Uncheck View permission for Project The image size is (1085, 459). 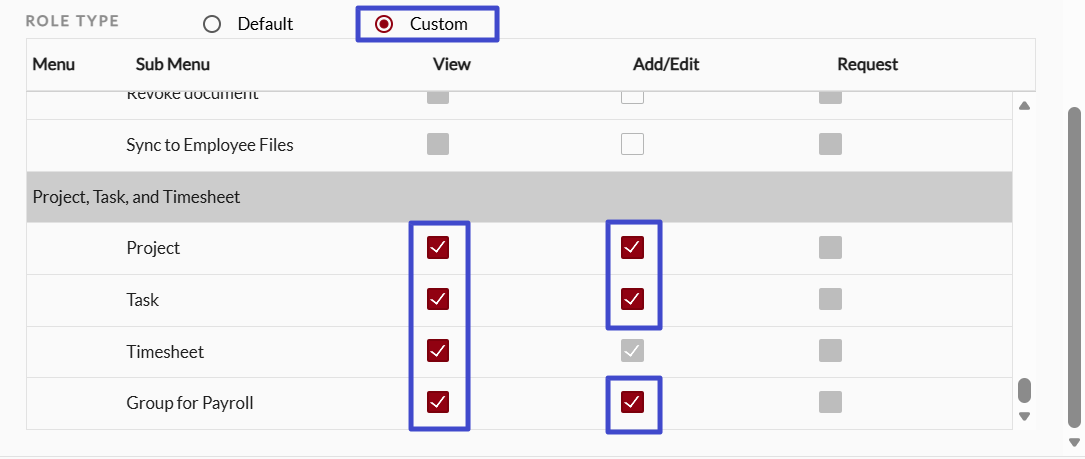[x=438, y=247]
